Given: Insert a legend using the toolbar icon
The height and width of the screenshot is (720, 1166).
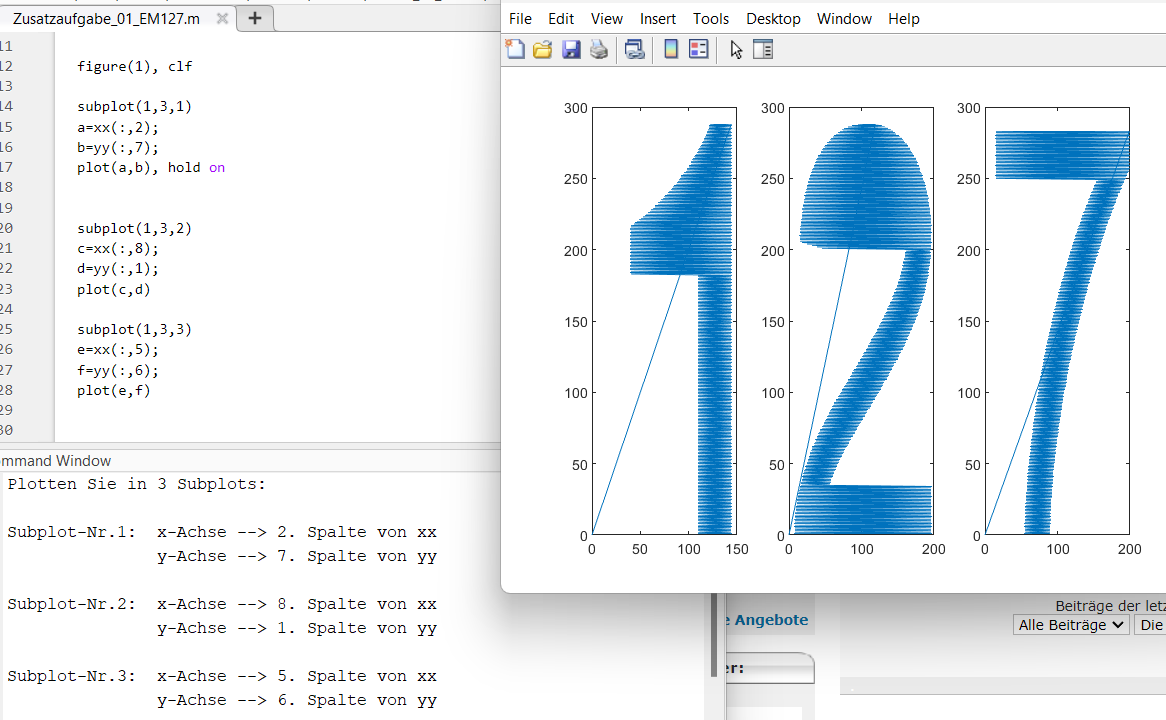Looking at the screenshot, I should (x=699, y=49).
